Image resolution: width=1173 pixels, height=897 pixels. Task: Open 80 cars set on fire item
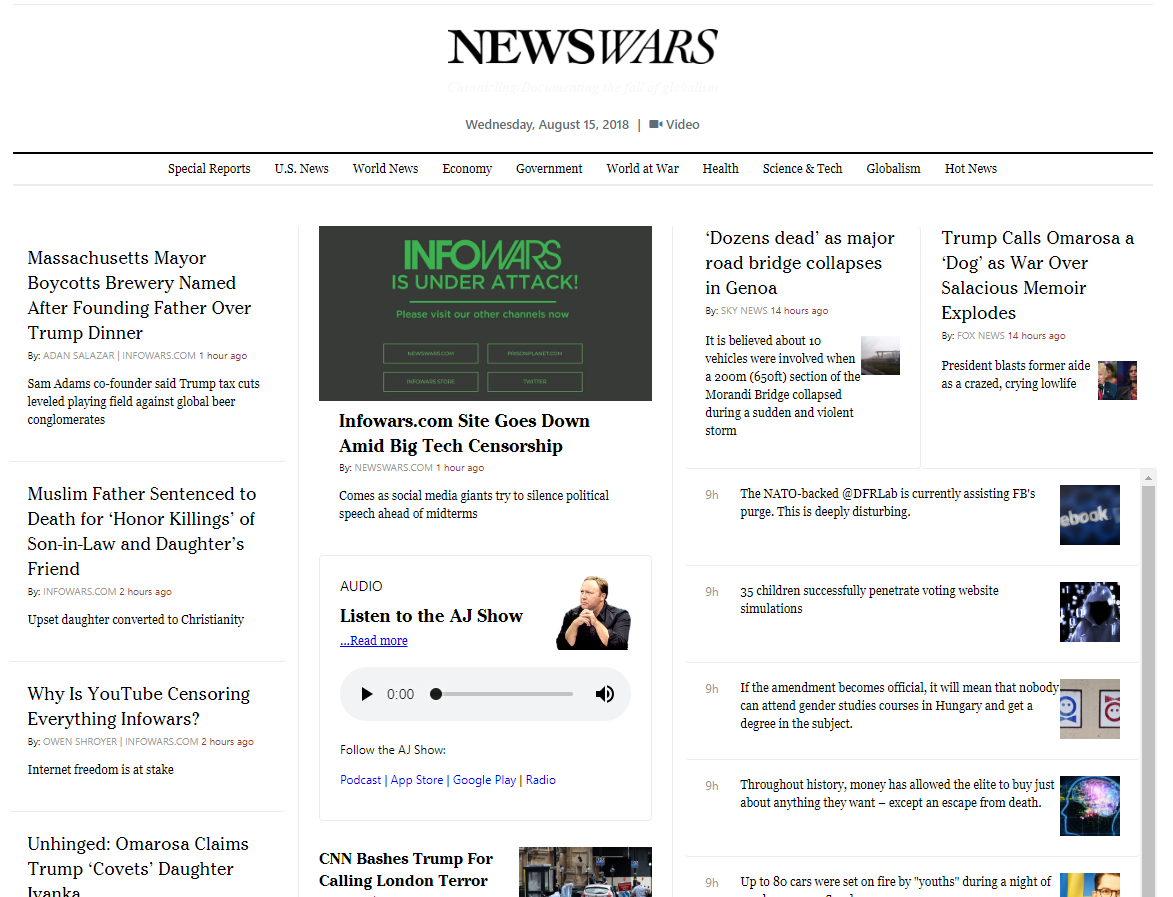pyautogui.click(x=895, y=885)
